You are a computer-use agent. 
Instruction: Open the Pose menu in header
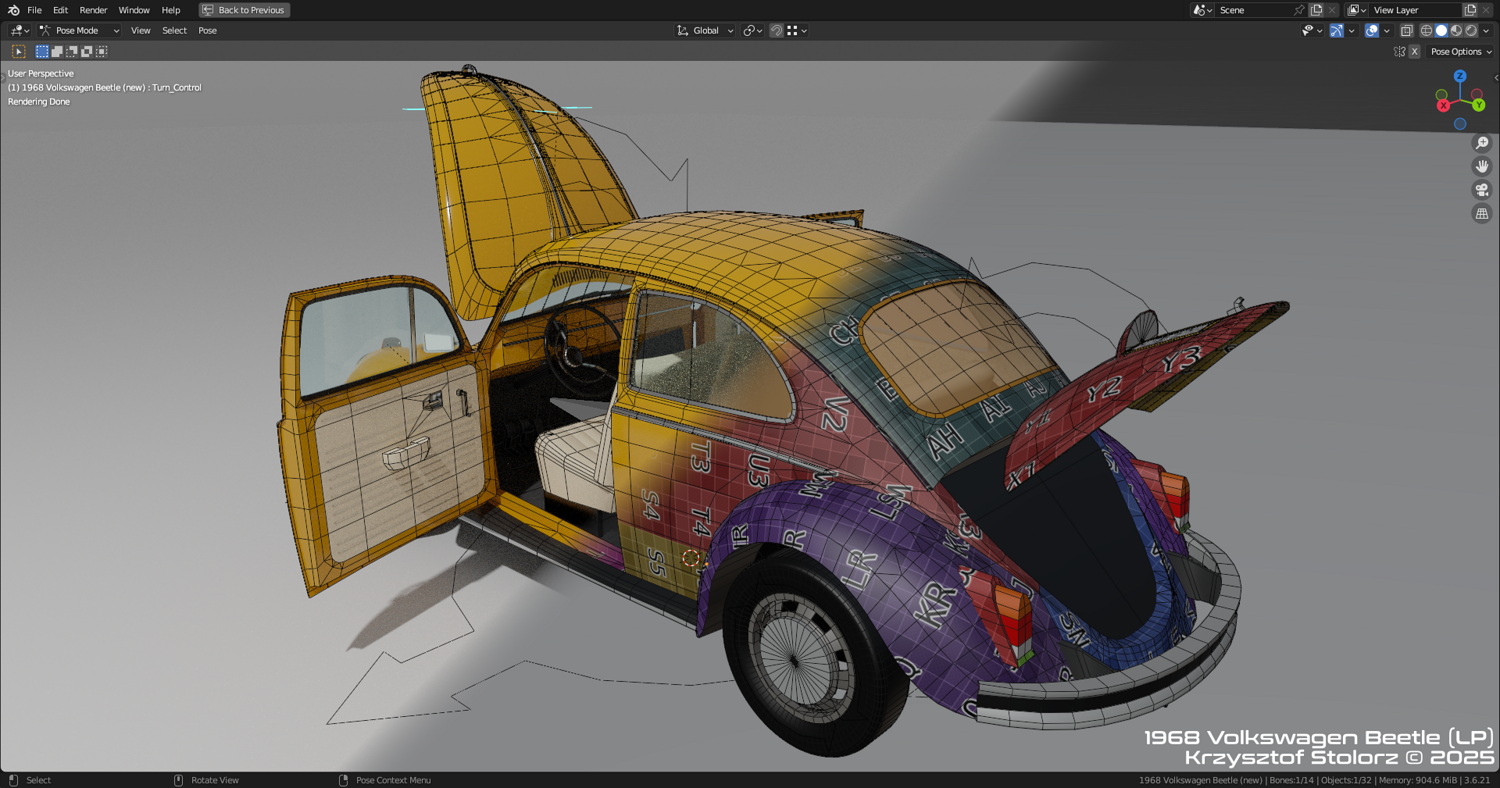[x=207, y=31]
